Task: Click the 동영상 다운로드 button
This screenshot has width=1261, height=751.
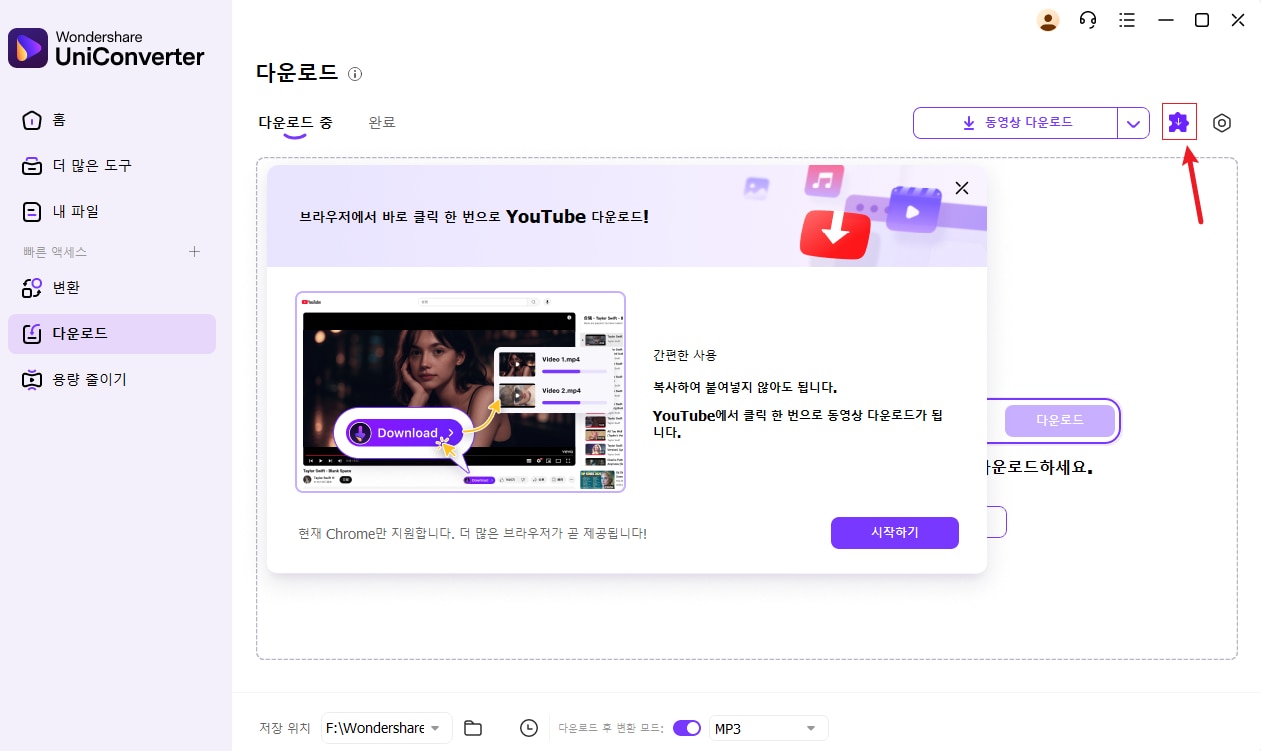Action: point(1016,122)
